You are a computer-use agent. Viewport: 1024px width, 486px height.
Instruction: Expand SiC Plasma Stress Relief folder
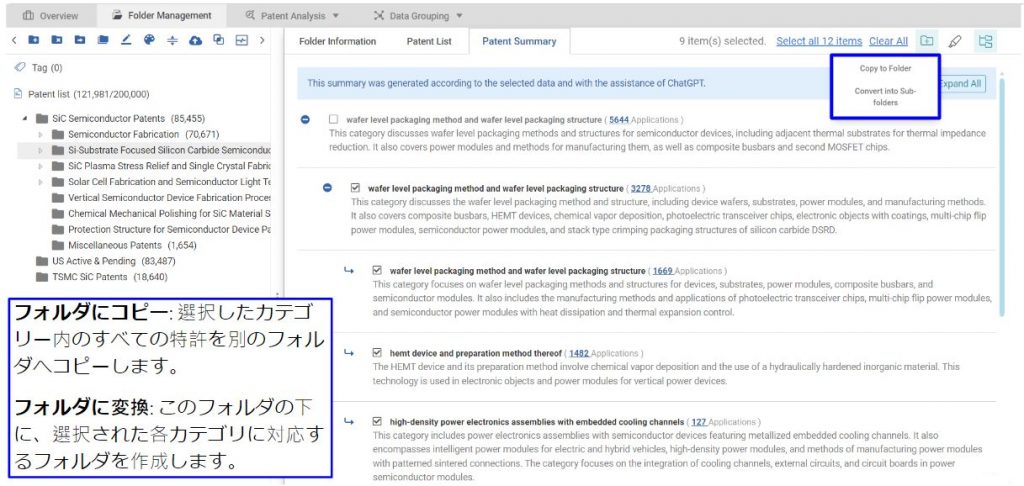40,166
